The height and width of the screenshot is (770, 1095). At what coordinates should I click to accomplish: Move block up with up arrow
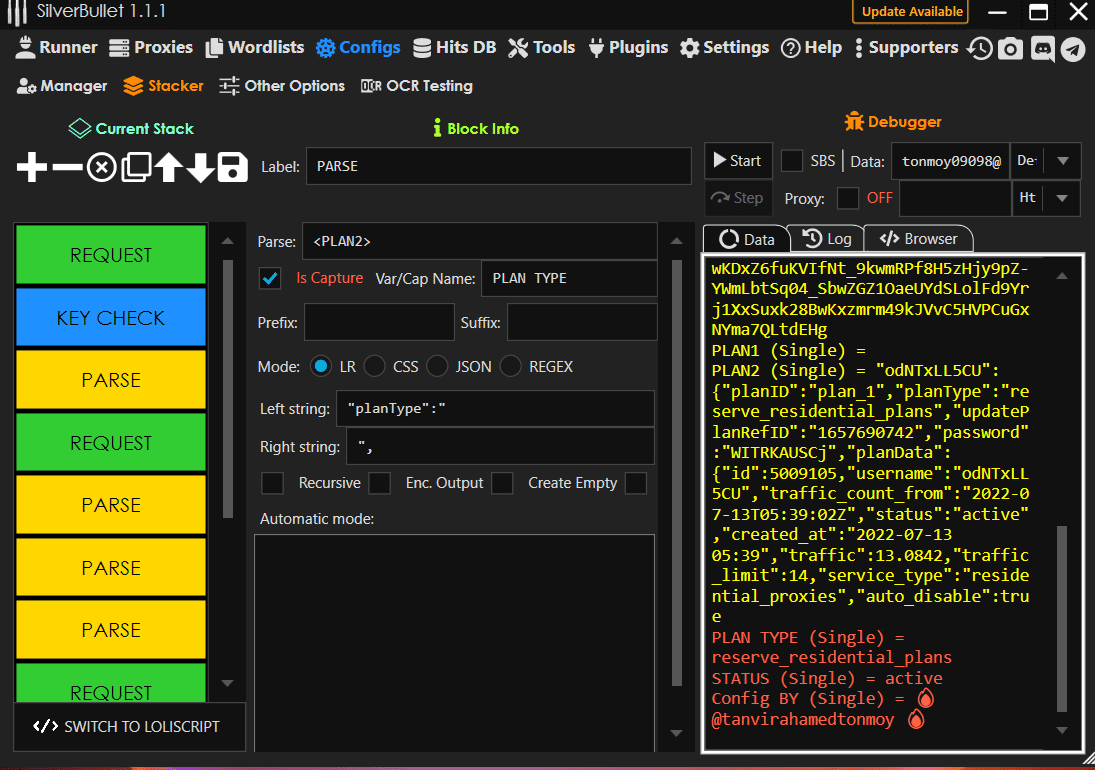(167, 167)
